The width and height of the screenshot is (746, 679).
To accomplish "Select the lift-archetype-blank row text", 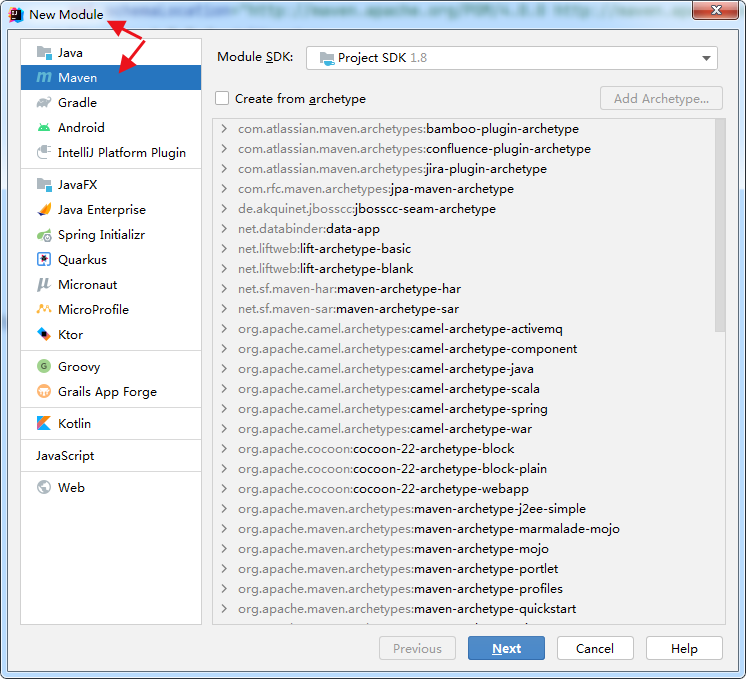I will [325, 269].
